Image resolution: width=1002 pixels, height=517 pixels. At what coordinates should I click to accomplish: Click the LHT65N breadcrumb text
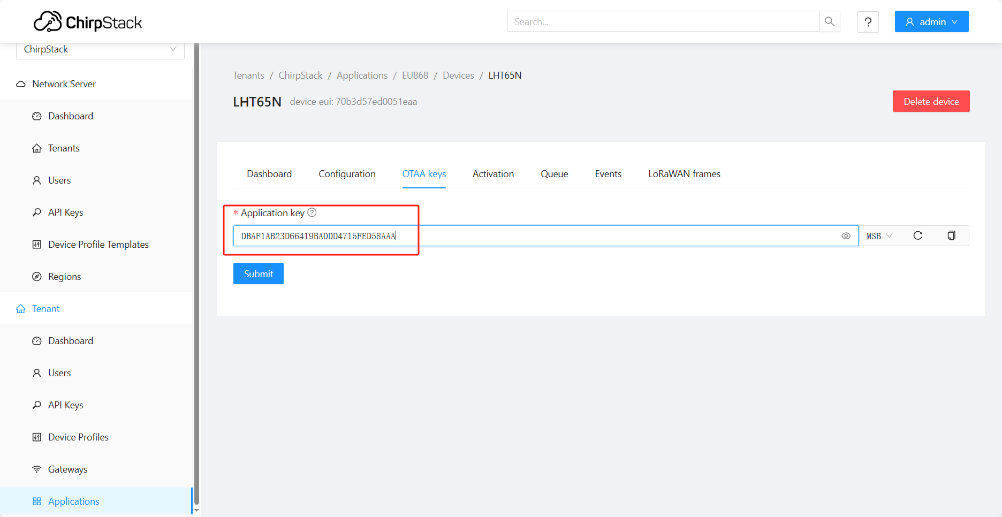pos(505,75)
